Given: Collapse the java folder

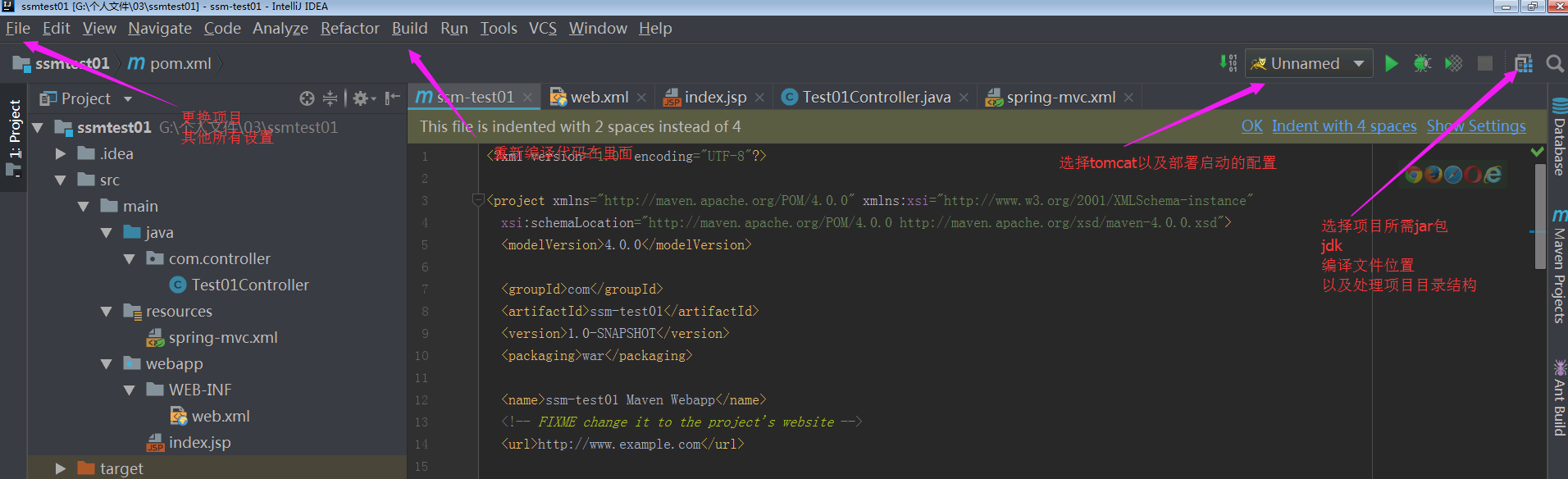Looking at the screenshot, I should point(106,233).
